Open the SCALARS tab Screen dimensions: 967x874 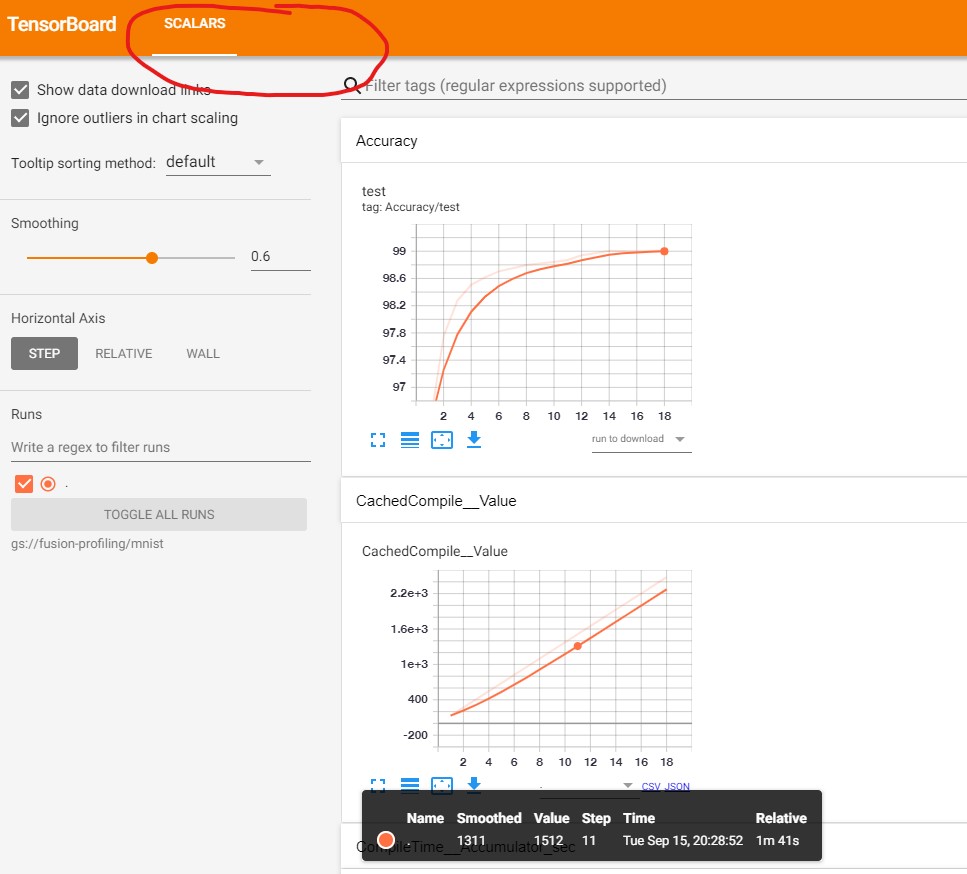(194, 23)
